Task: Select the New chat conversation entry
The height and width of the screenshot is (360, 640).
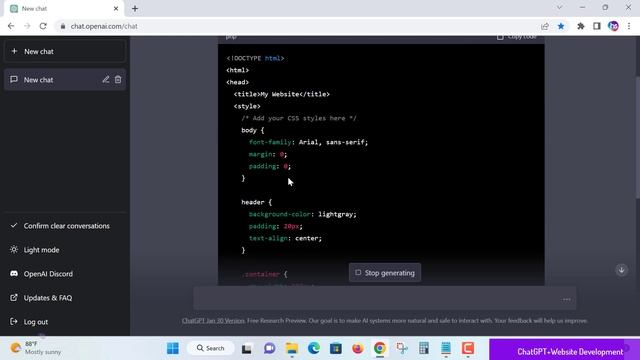Action: 65,80
